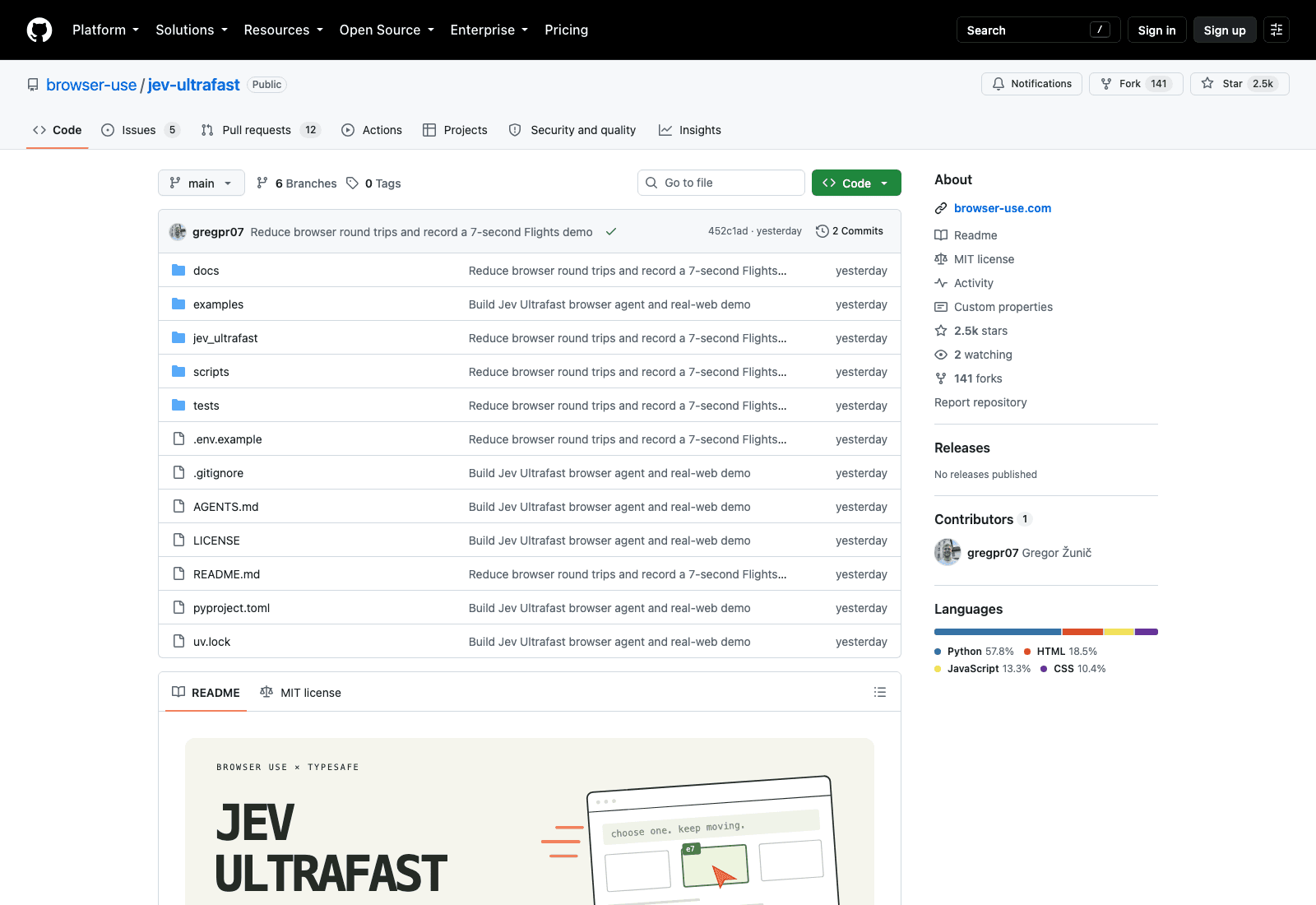The width and height of the screenshot is (1316, 905).
Task: Open the Projects tab
Action: tap(455, 130)
